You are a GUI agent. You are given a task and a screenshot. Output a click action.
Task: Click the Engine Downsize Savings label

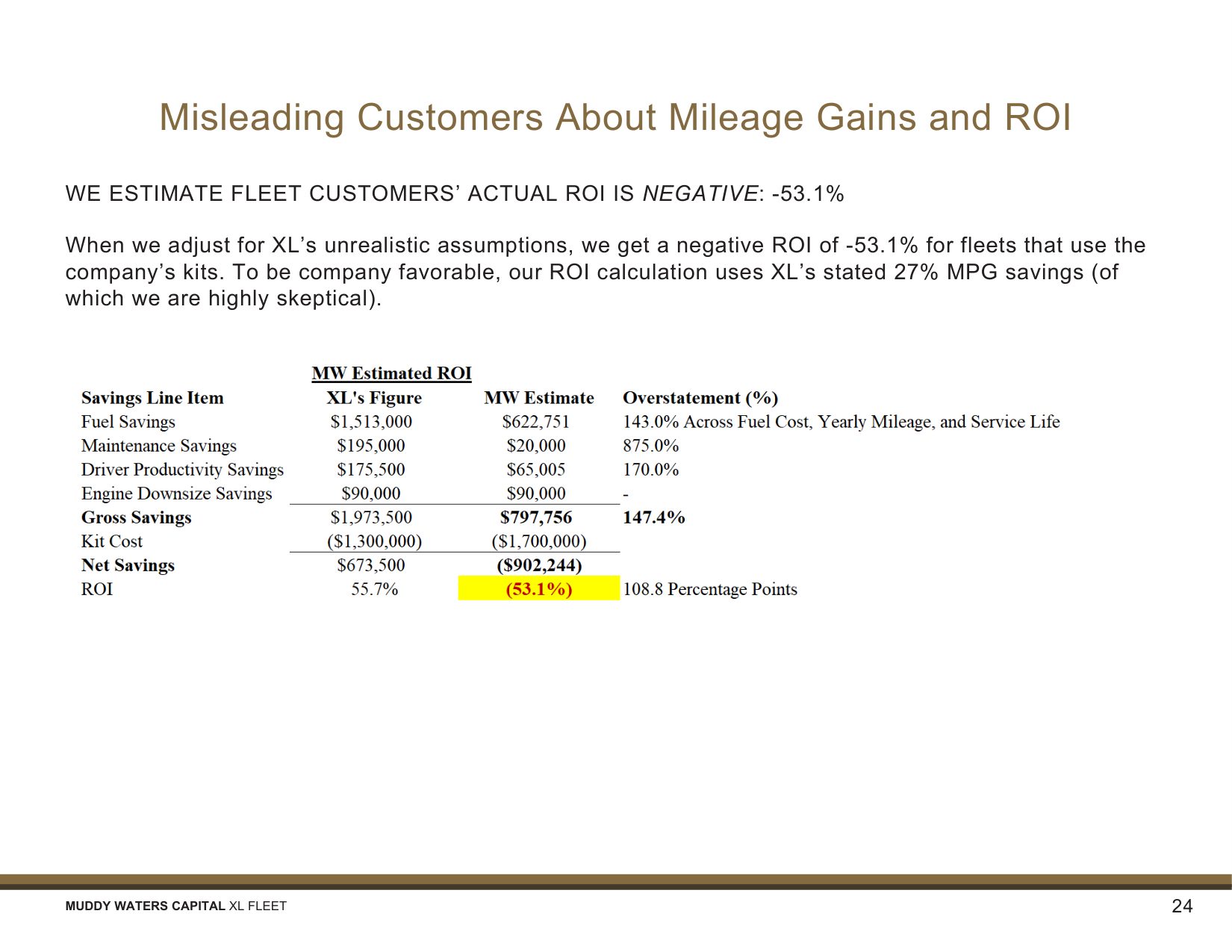pyautogui.click(x=176, y=494)
